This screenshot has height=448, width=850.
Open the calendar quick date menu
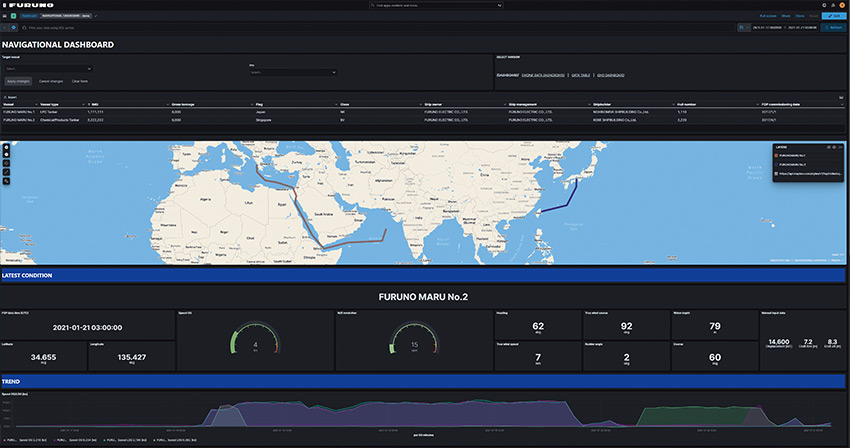point(743,27)
